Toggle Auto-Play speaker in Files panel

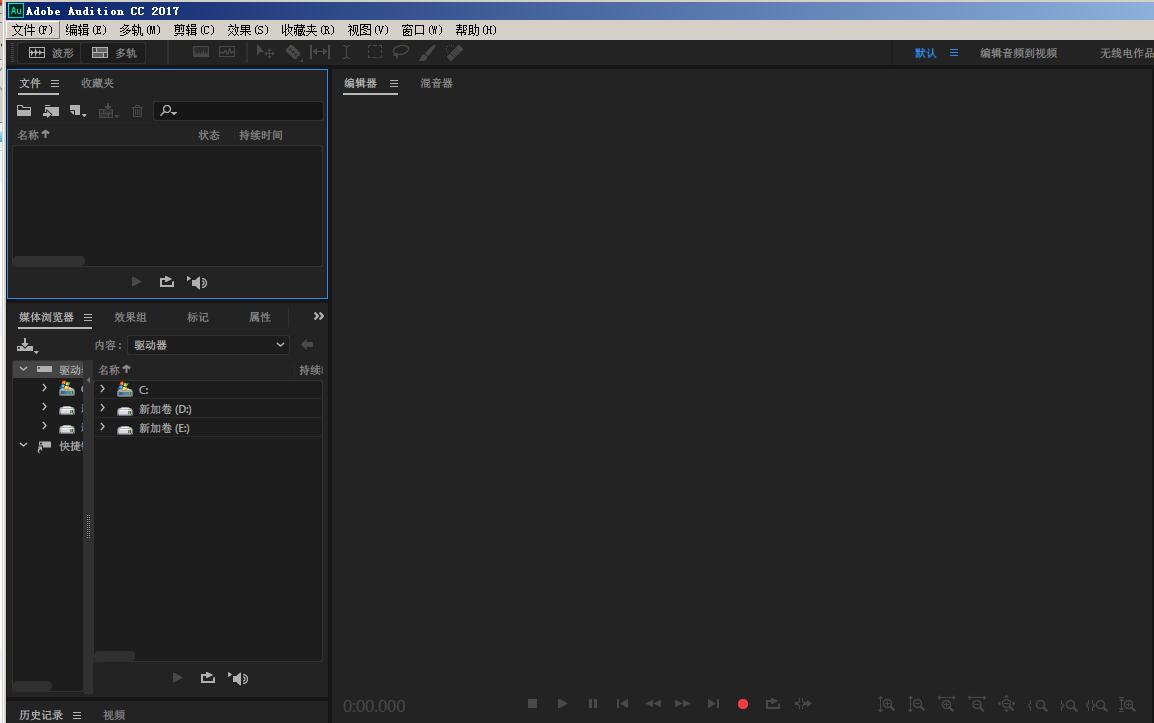point(197,282)
